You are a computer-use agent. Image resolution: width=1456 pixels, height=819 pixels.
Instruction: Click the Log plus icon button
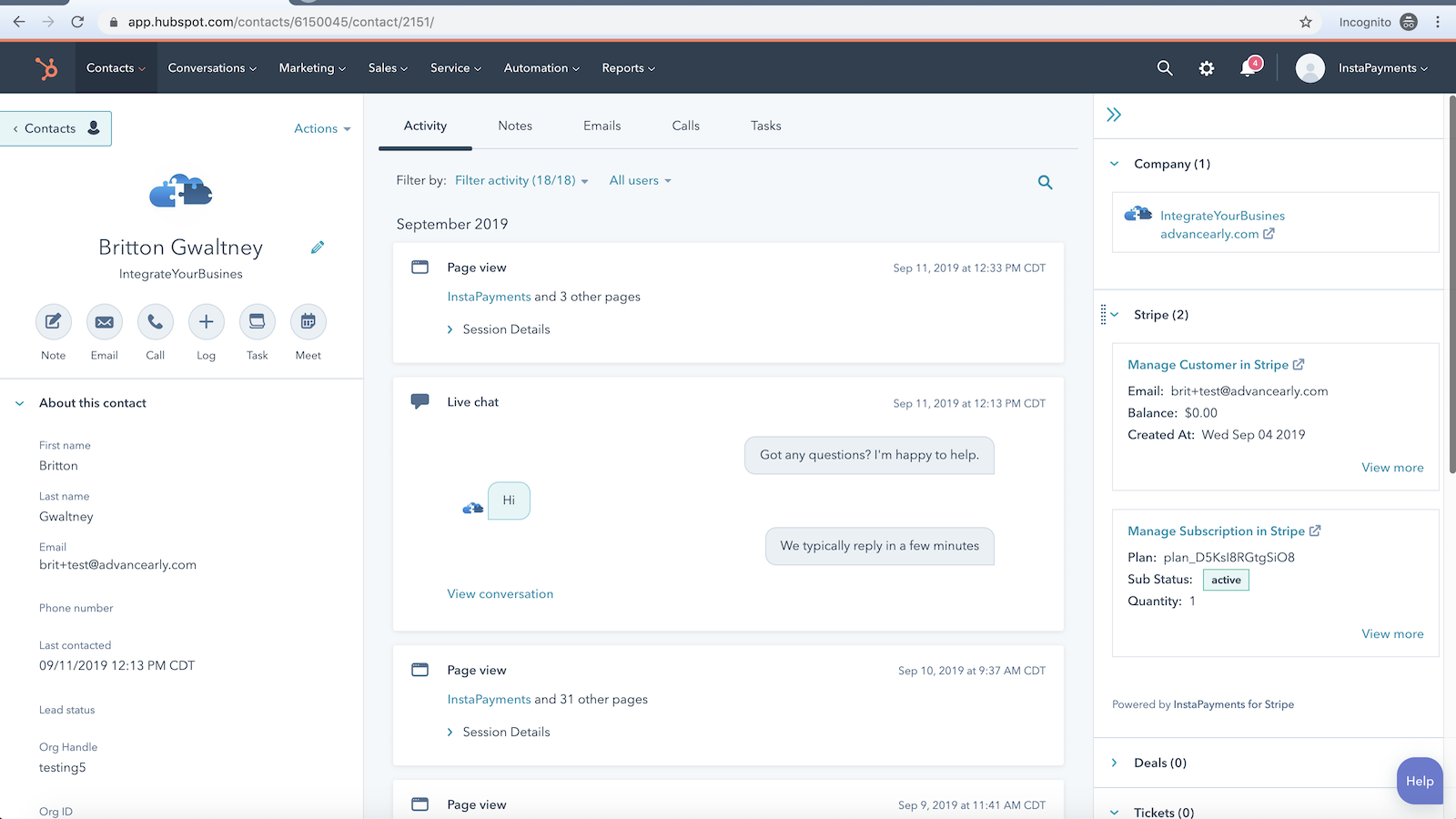pyautogui.click(x=207, y=321)
